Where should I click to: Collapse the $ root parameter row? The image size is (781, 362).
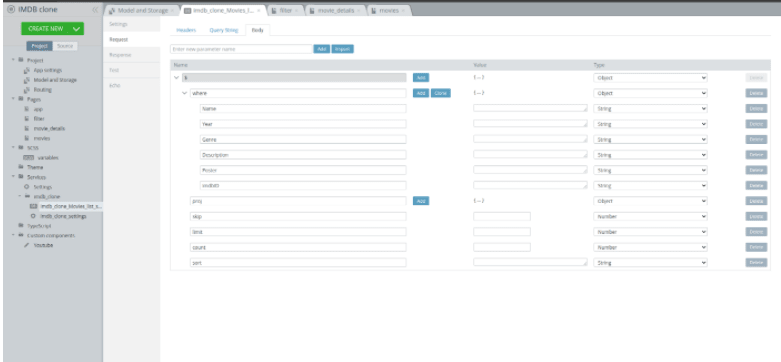pos(177,78)
